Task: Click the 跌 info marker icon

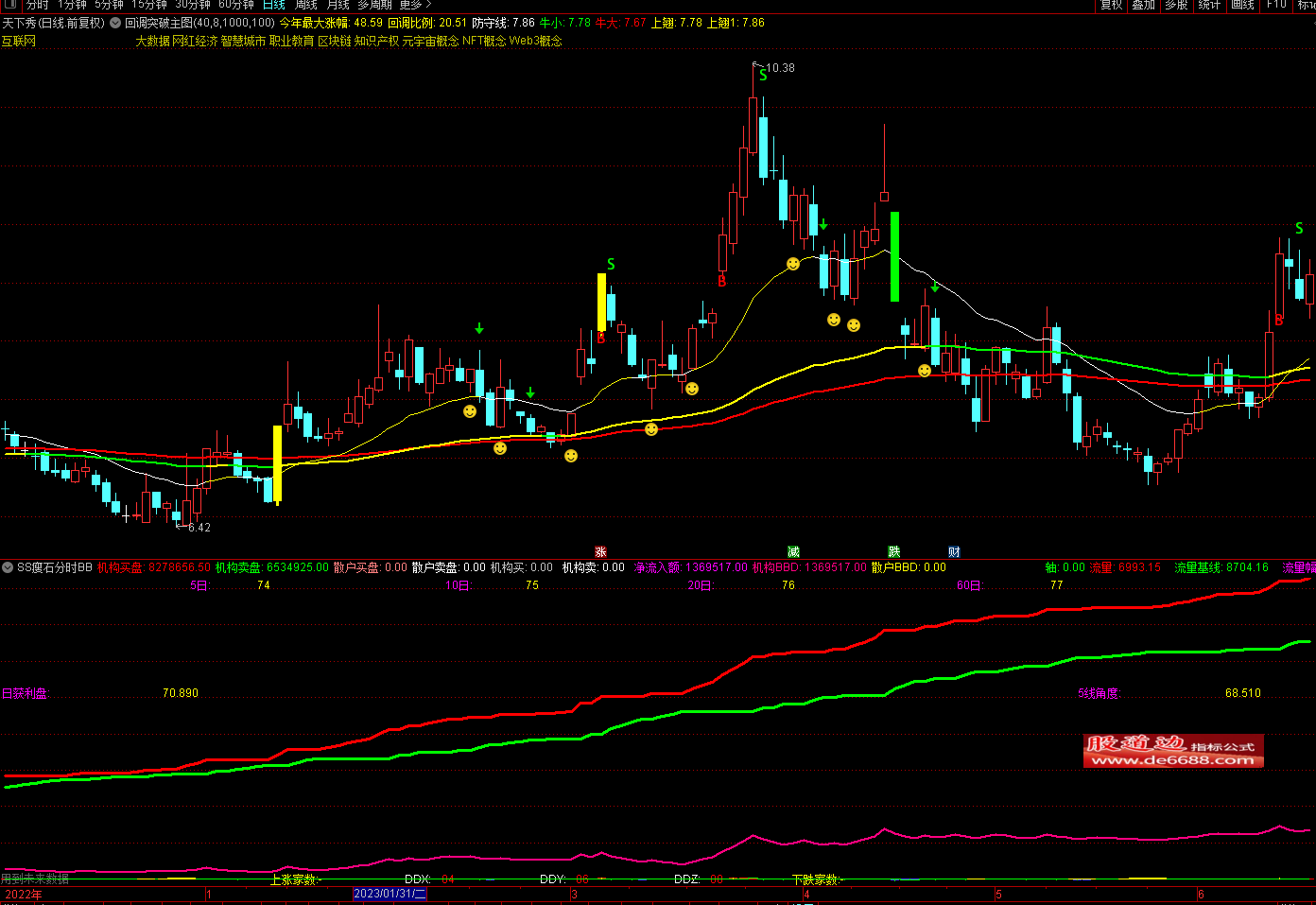Action: pyautogui.click(x=894, y=552)
